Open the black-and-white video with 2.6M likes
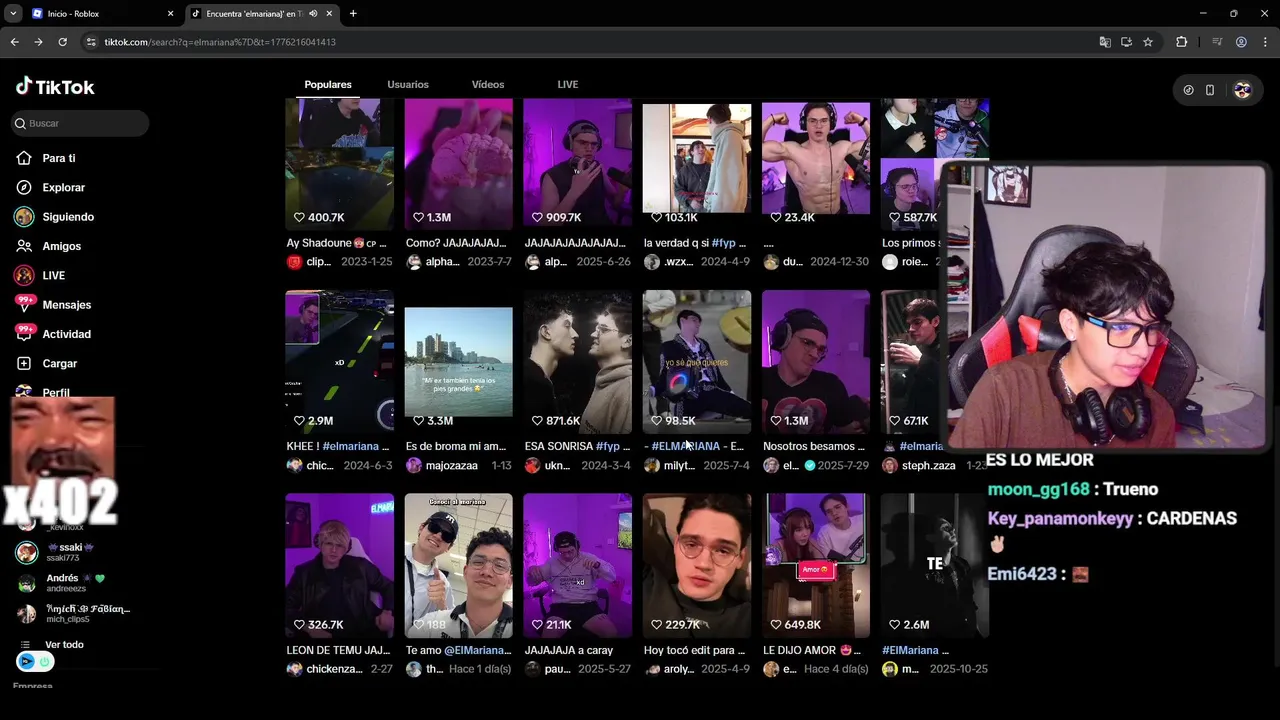Viewport: 1280px width, 720px height. [934, 565]
